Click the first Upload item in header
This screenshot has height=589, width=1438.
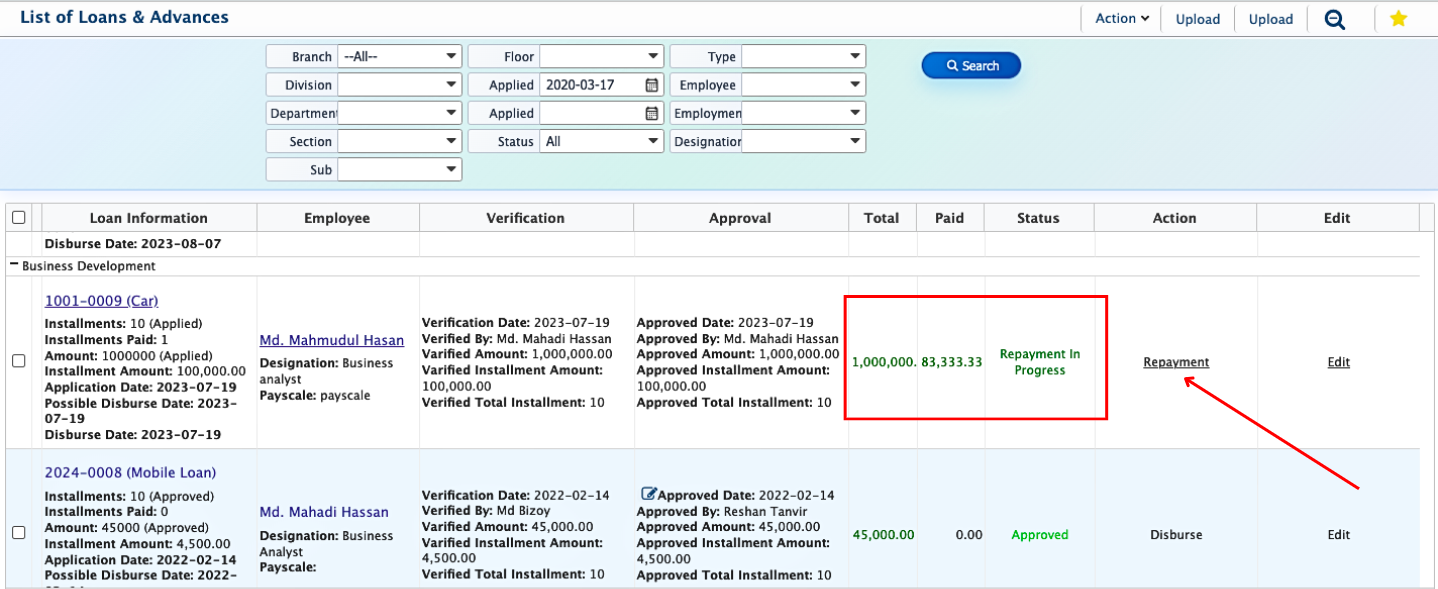[x=1197, y=19]
